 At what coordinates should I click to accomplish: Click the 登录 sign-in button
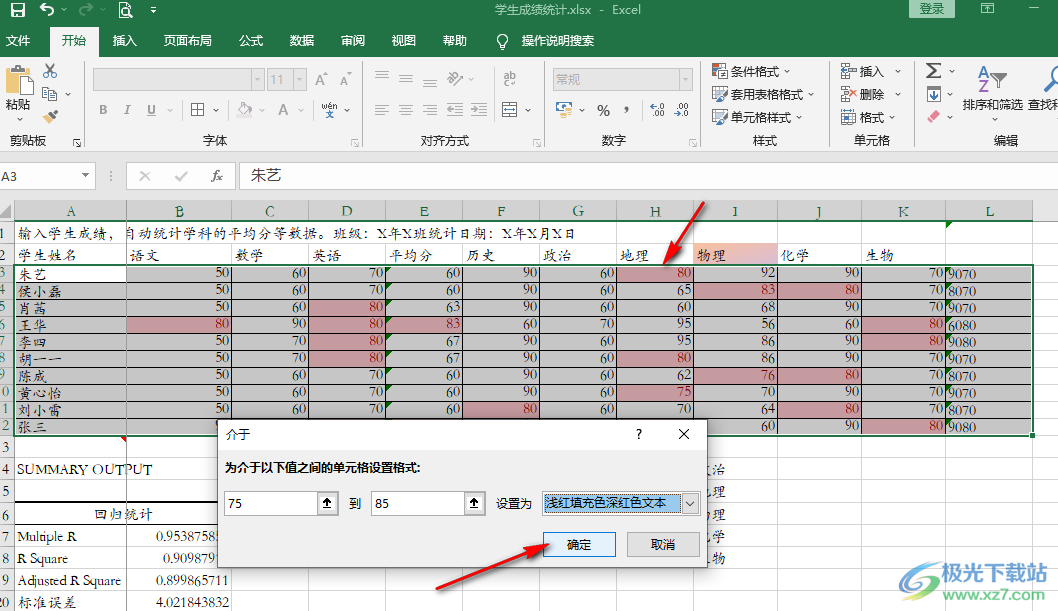[932, 9]
